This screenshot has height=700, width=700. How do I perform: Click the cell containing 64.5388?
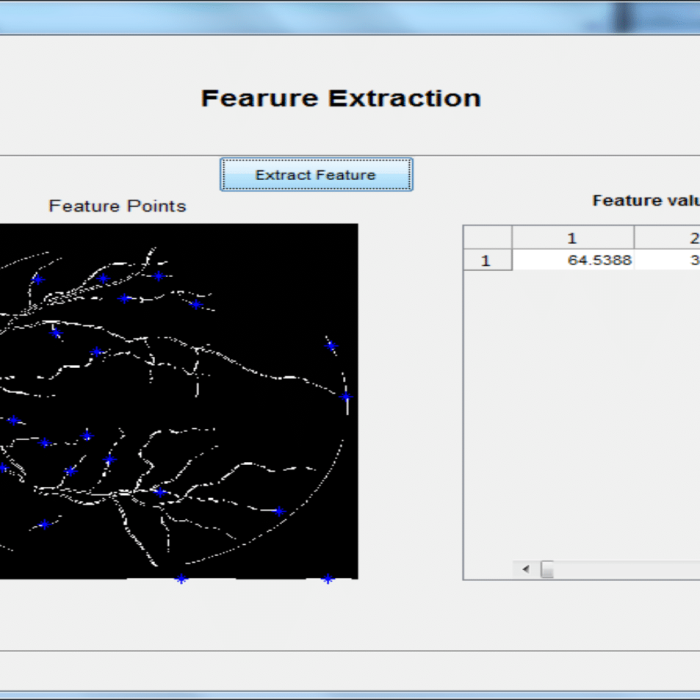[572, 260]
